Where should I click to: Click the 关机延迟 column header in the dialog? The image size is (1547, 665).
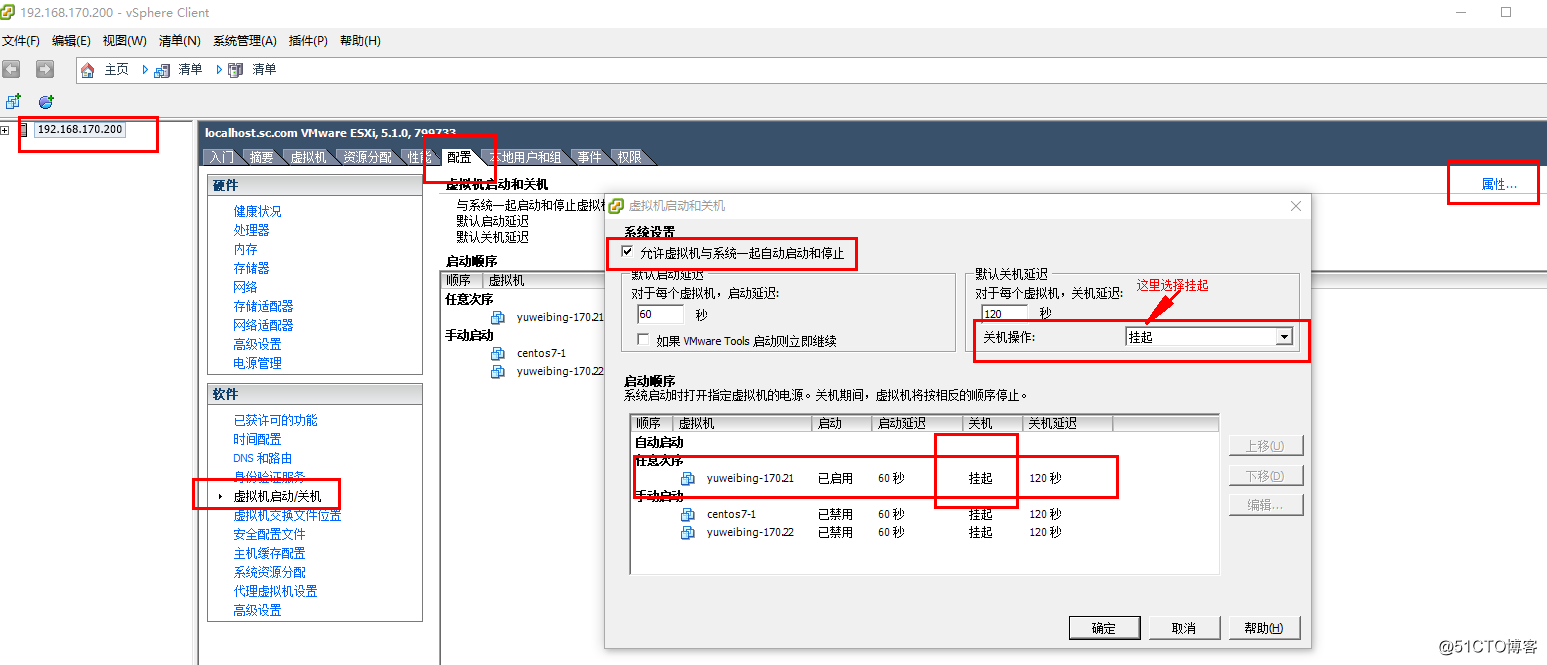coord(1067,423)
